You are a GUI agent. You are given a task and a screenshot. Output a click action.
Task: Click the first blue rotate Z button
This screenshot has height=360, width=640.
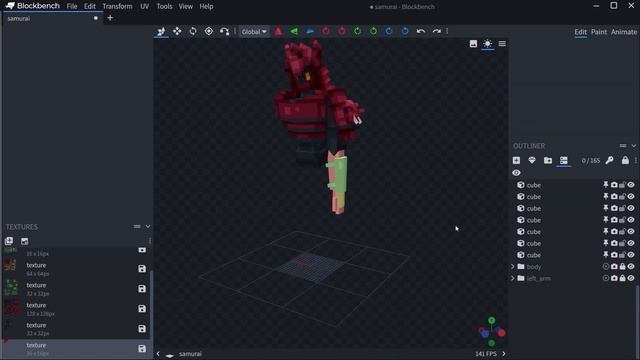click(389, 31)
